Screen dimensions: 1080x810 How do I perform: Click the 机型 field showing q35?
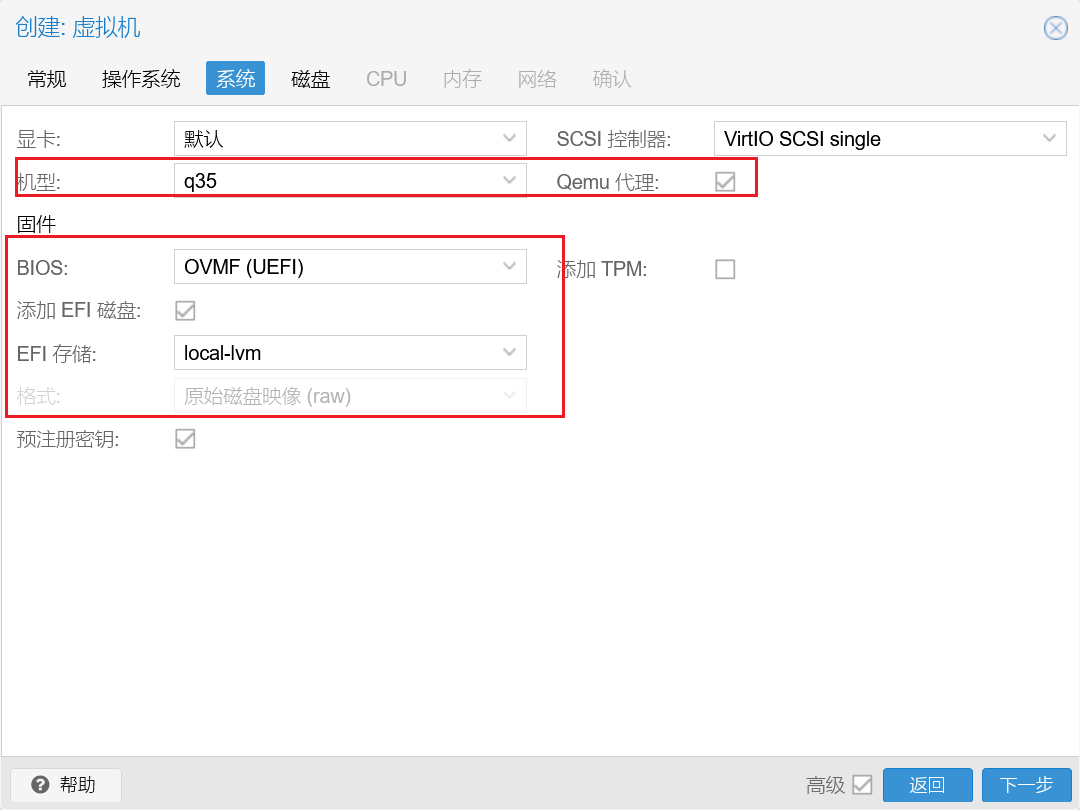350,180
